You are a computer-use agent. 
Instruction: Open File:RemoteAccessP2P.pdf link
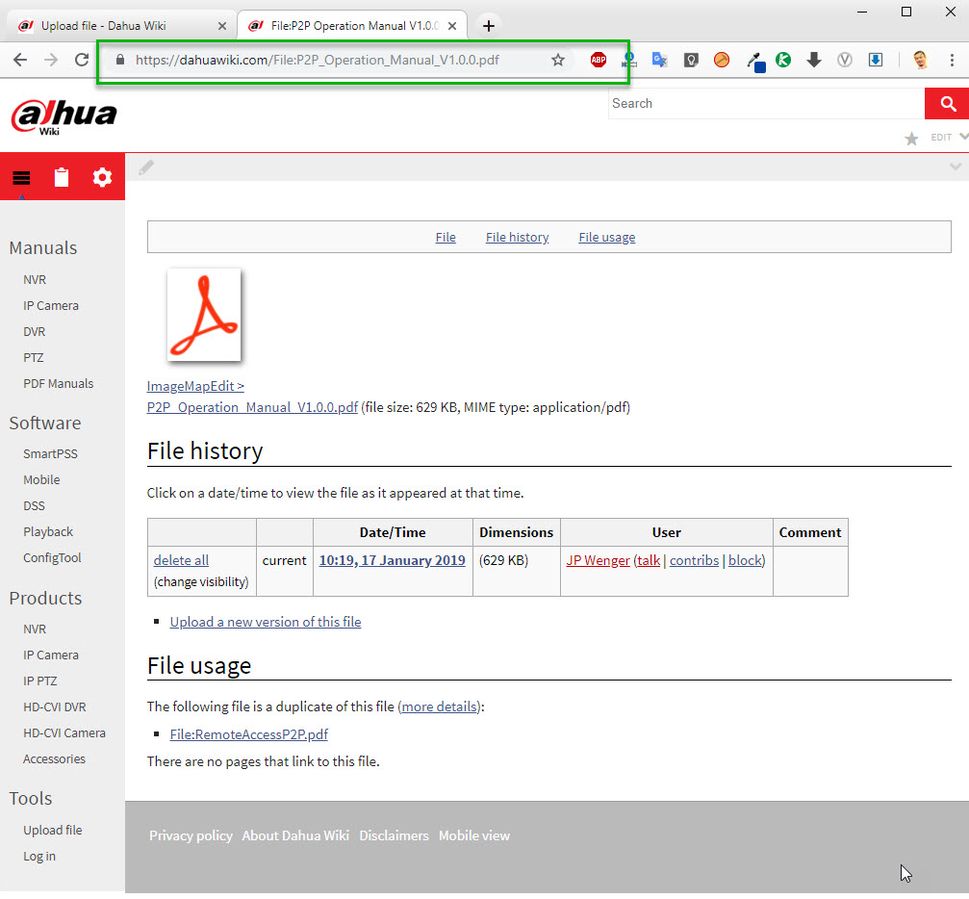pos(249,735)
